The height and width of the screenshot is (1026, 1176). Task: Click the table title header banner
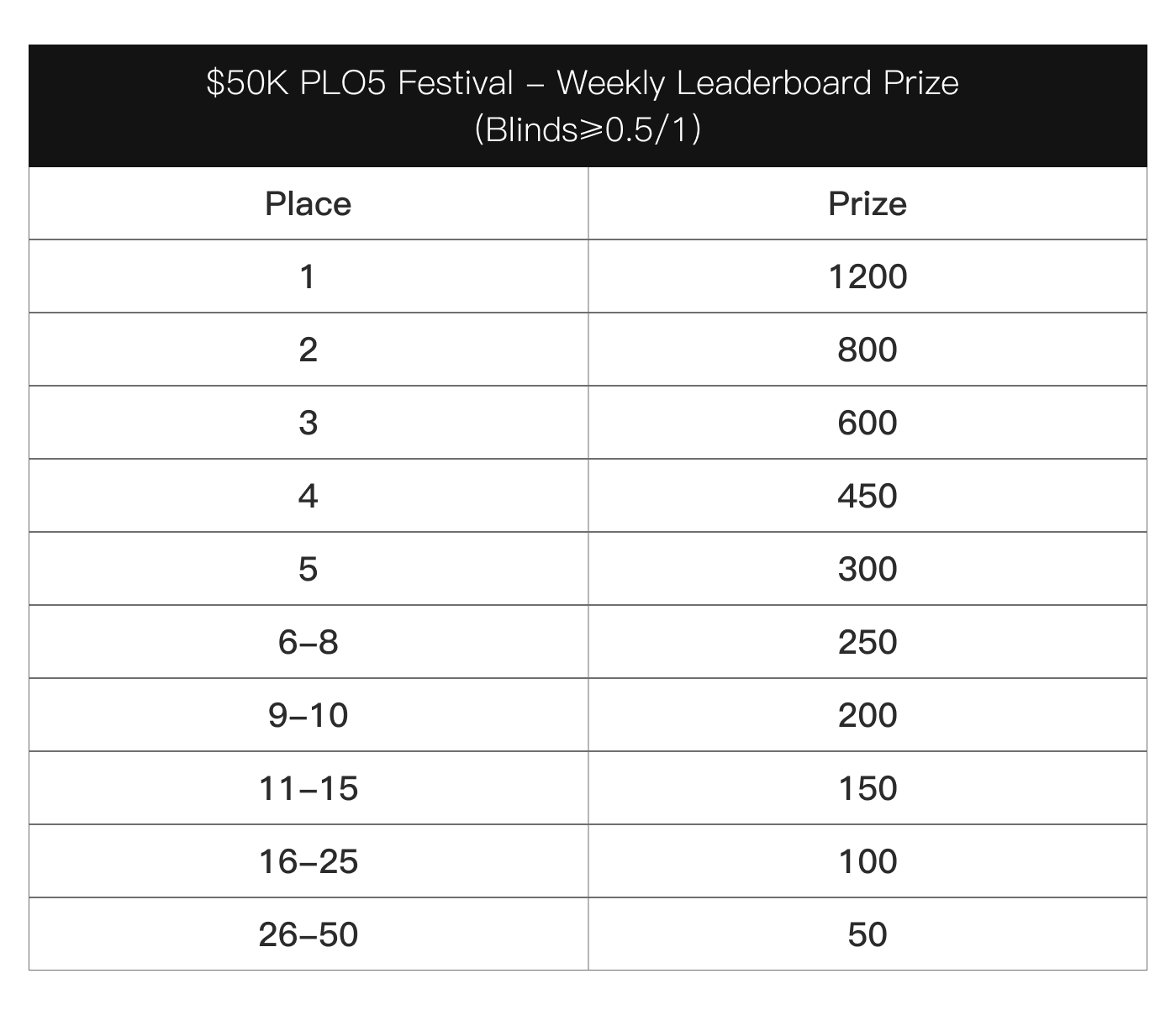pyautogui.click(x=588, y=106)
